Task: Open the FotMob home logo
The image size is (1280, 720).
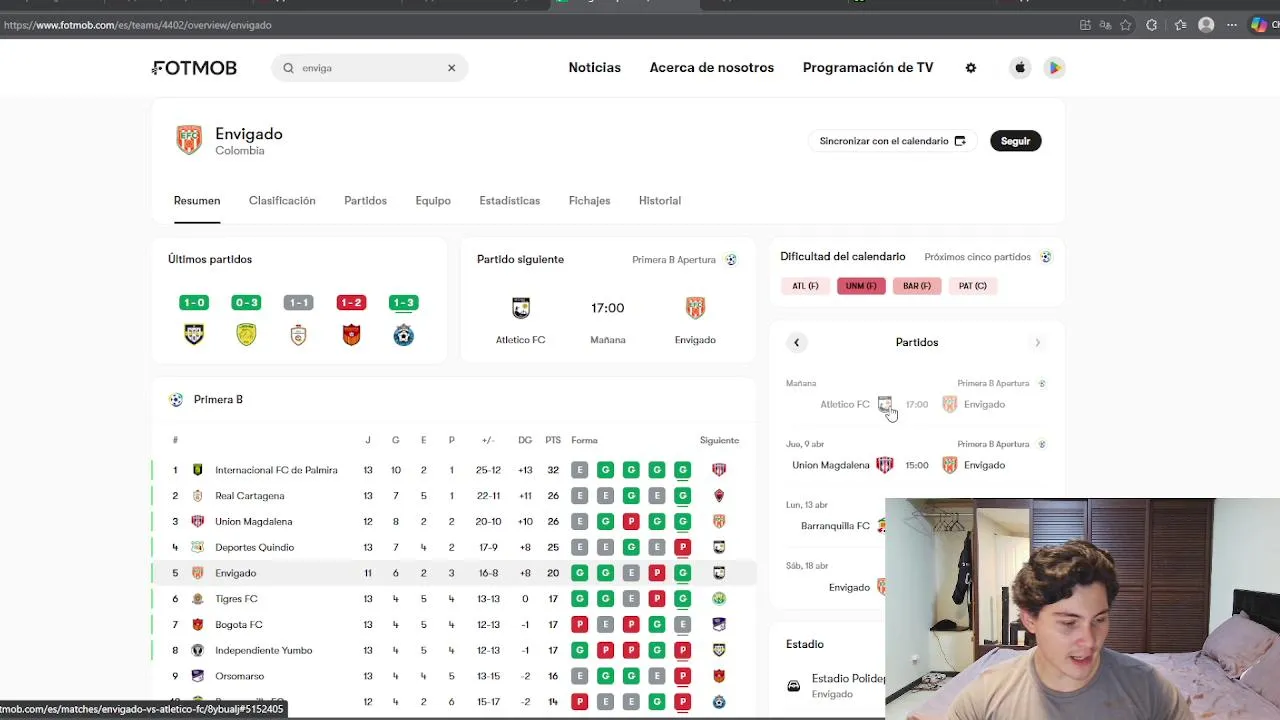Action: (195, 68)
